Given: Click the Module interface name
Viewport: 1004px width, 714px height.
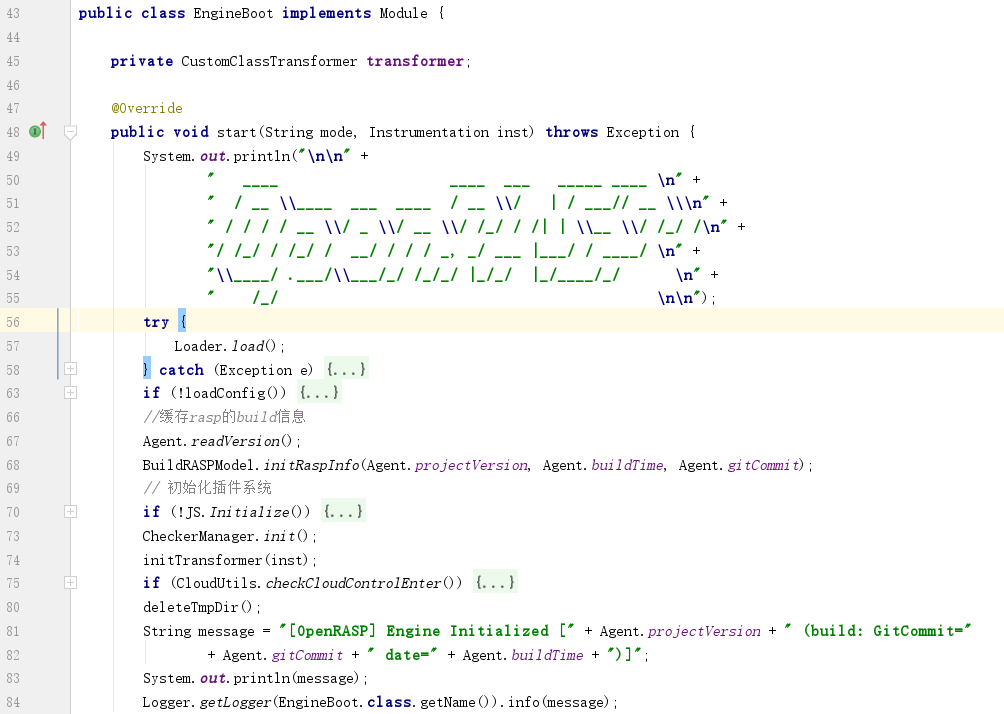Looking at the screenshot, I should click(x=403, y=13).
